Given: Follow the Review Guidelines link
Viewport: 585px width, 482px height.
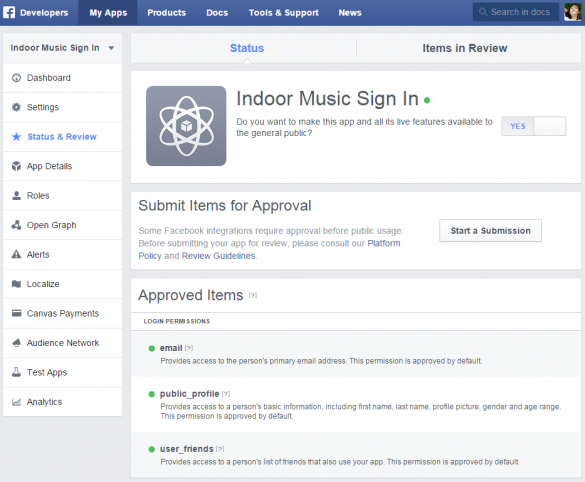Looking at the screenshot, I should (x=218, y=256).
